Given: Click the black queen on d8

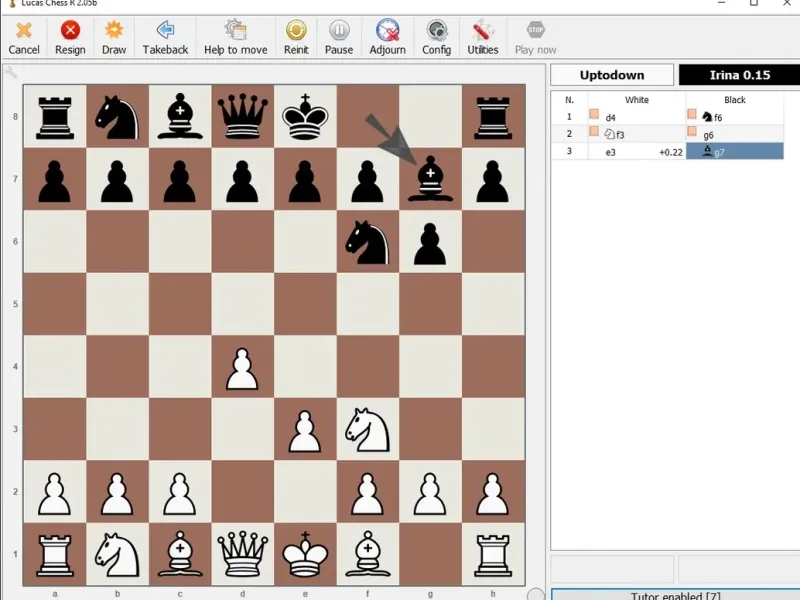Looking at the screenshot, I should [x=242, y=116].
